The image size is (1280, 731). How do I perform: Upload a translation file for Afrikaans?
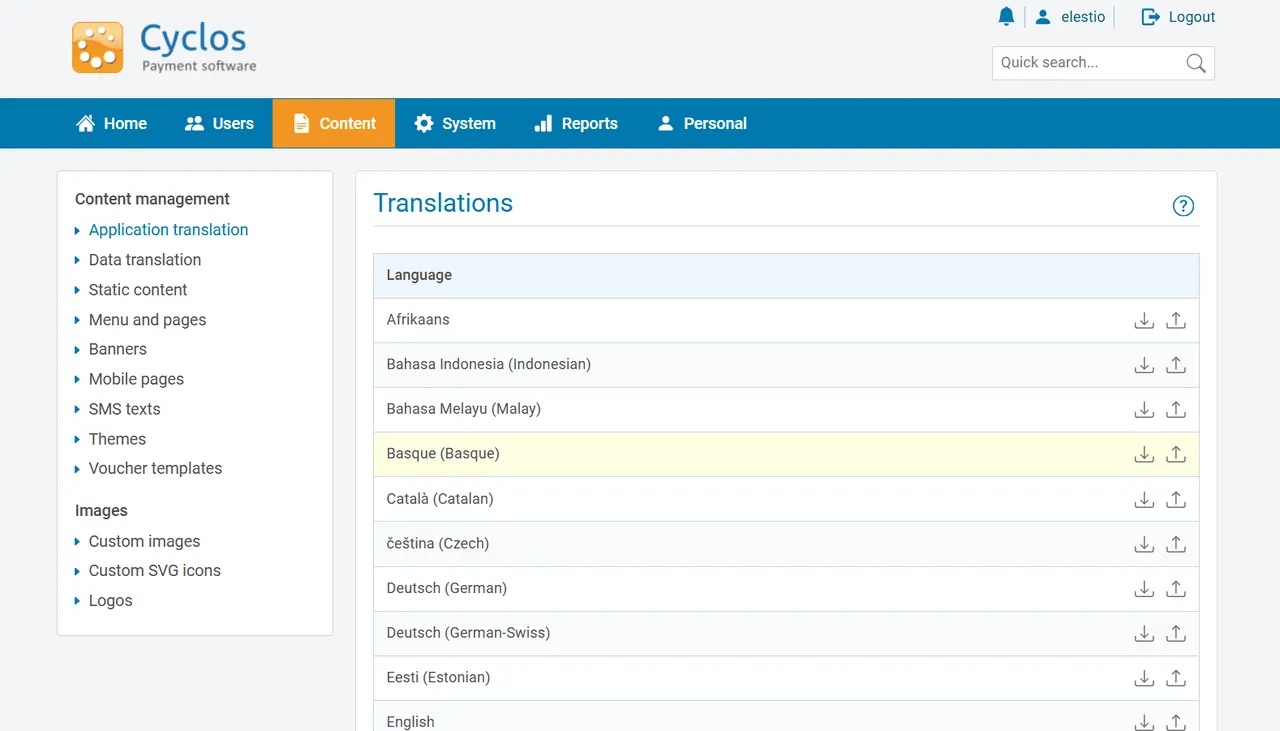tap(1176, 320)
